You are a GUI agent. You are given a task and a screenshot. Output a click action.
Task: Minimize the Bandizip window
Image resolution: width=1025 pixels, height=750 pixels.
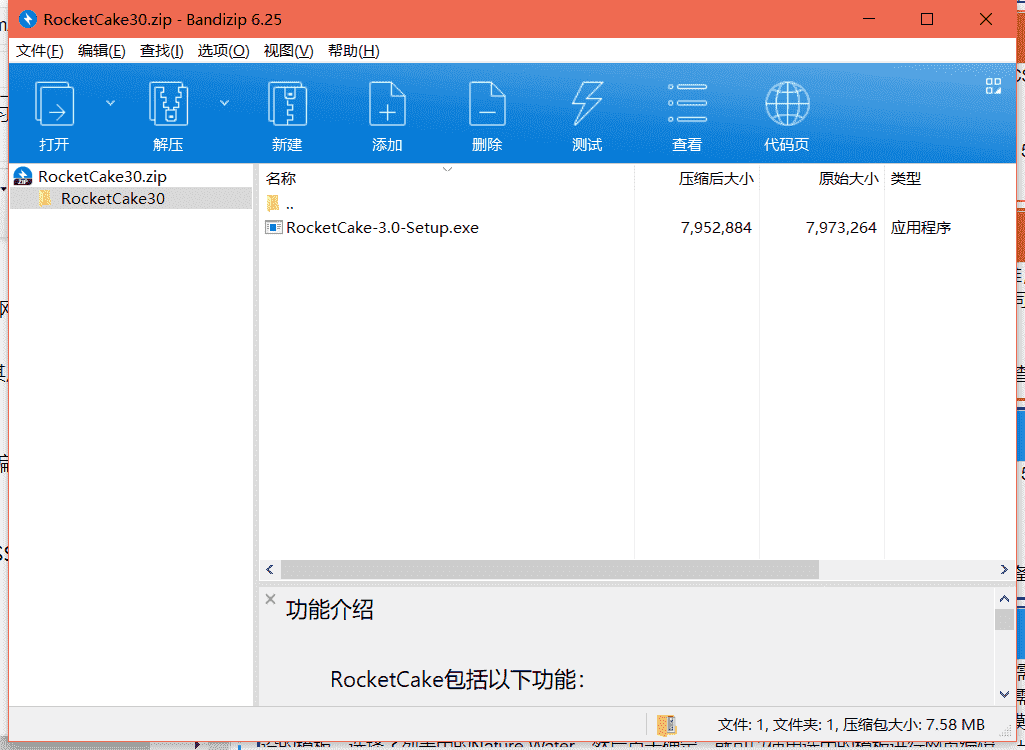tap(869, 19)
